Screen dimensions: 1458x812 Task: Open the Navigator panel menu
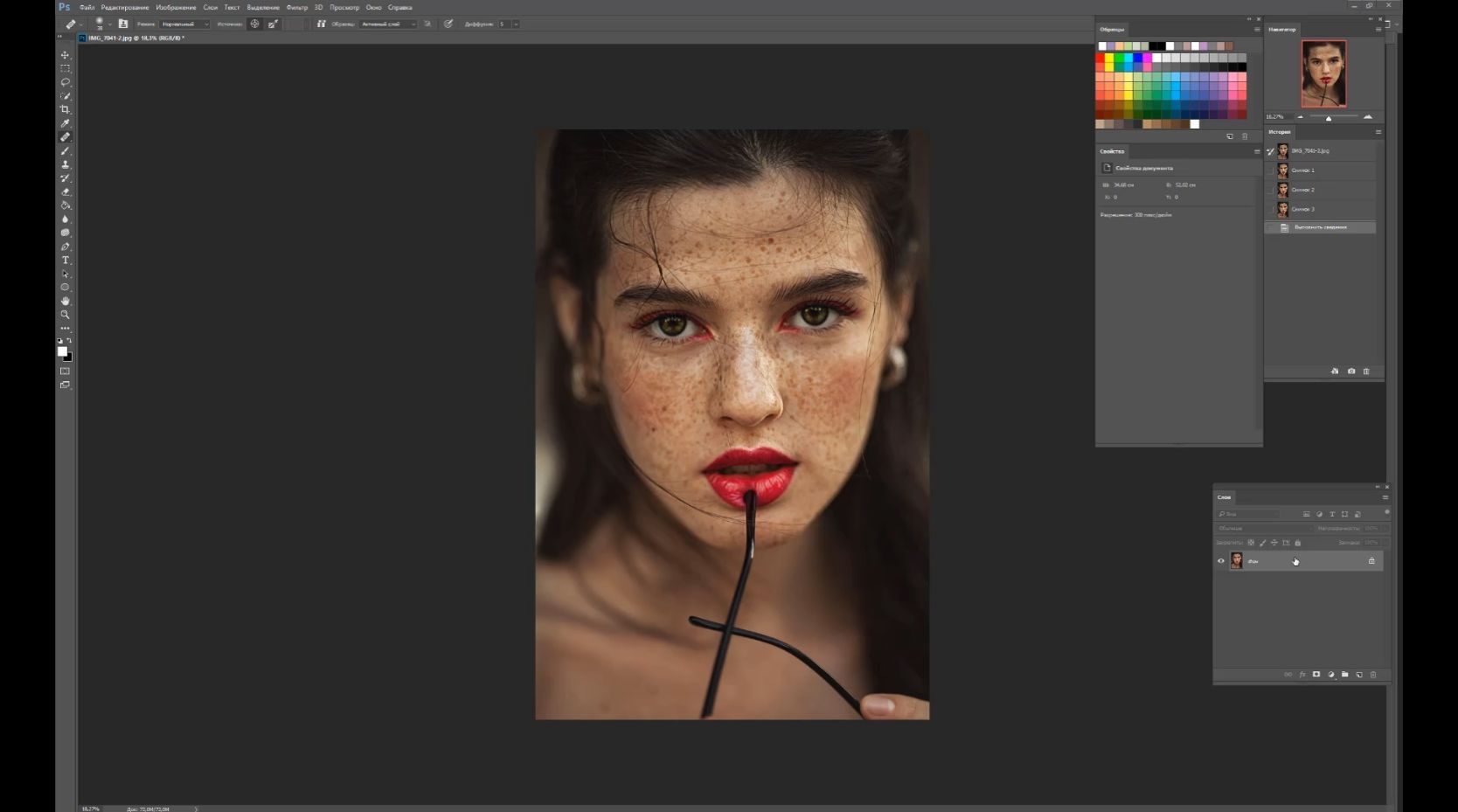[1378, 29]
